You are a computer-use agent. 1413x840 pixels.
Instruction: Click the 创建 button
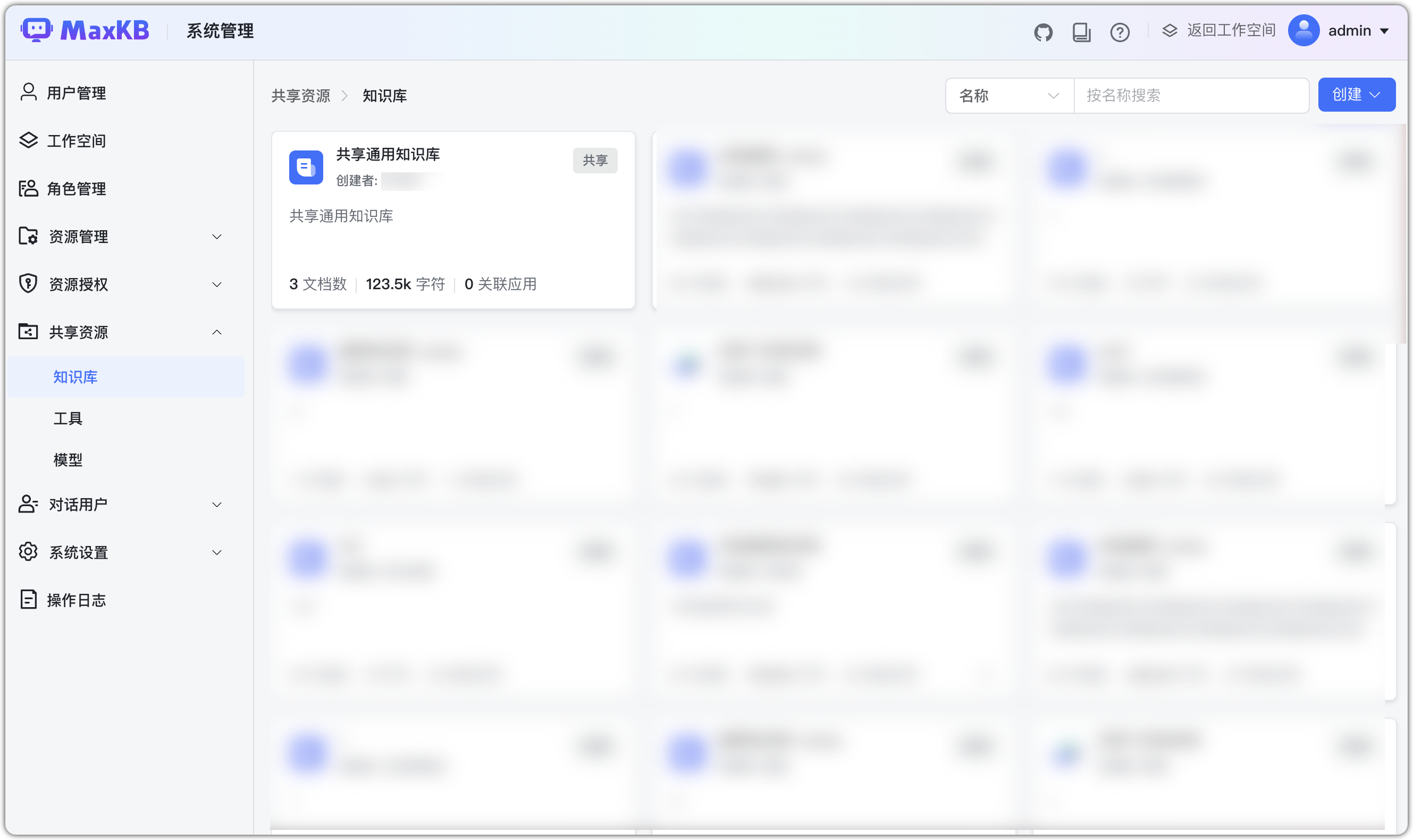[x=1357, y=95]
